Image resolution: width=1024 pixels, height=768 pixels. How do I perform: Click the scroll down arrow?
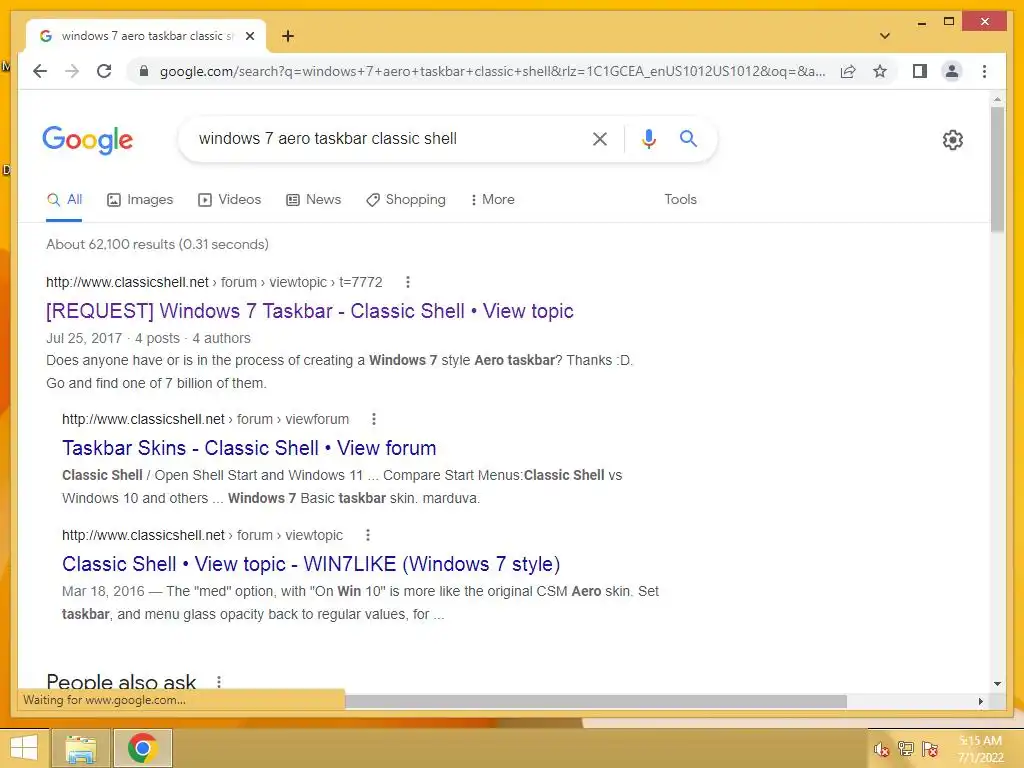pyautogui.click(x=997, y=684)
